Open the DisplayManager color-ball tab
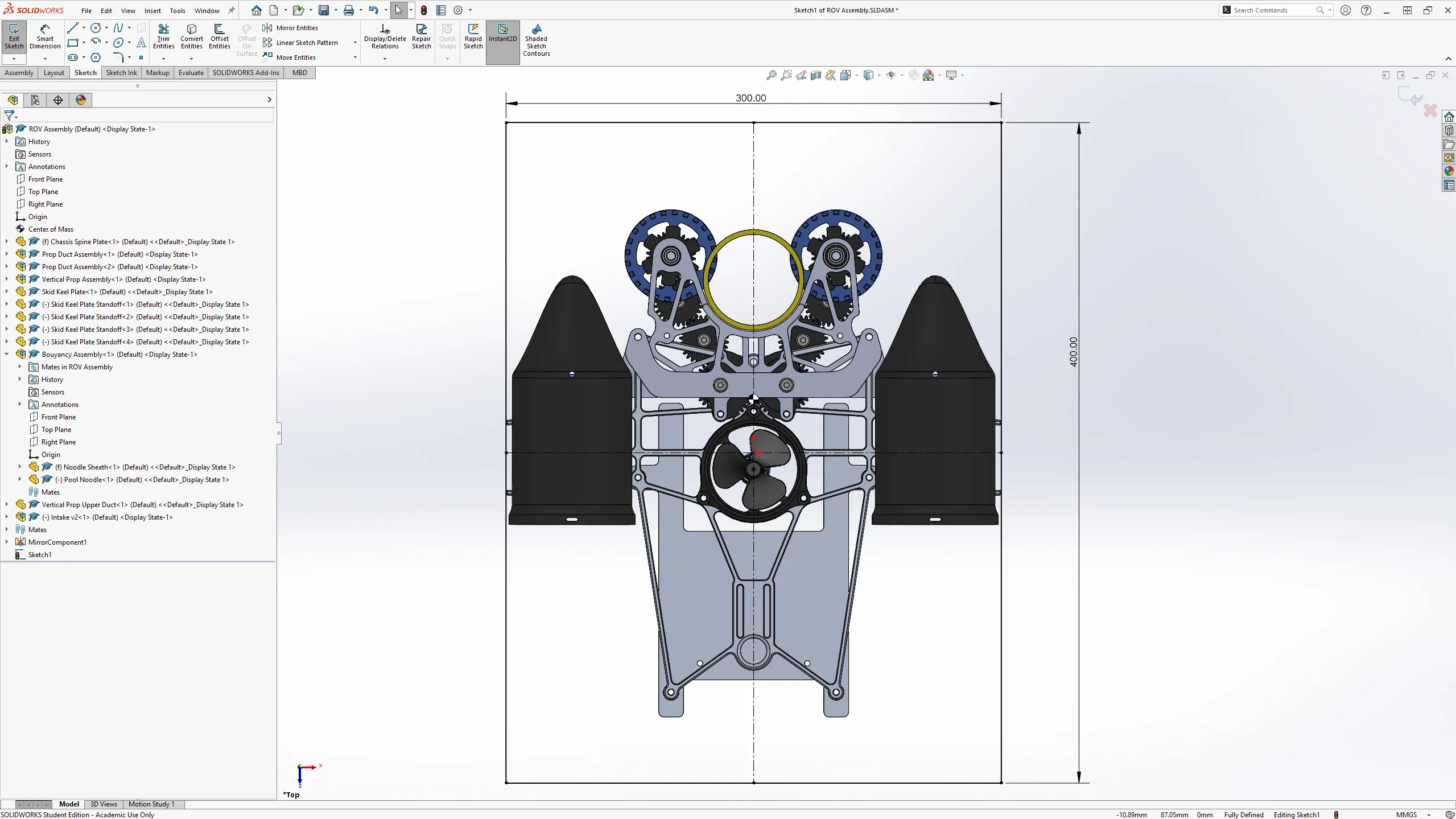The height and width of the screenshot is (819, 1456). pyautogui.click(x=81, y=100)
